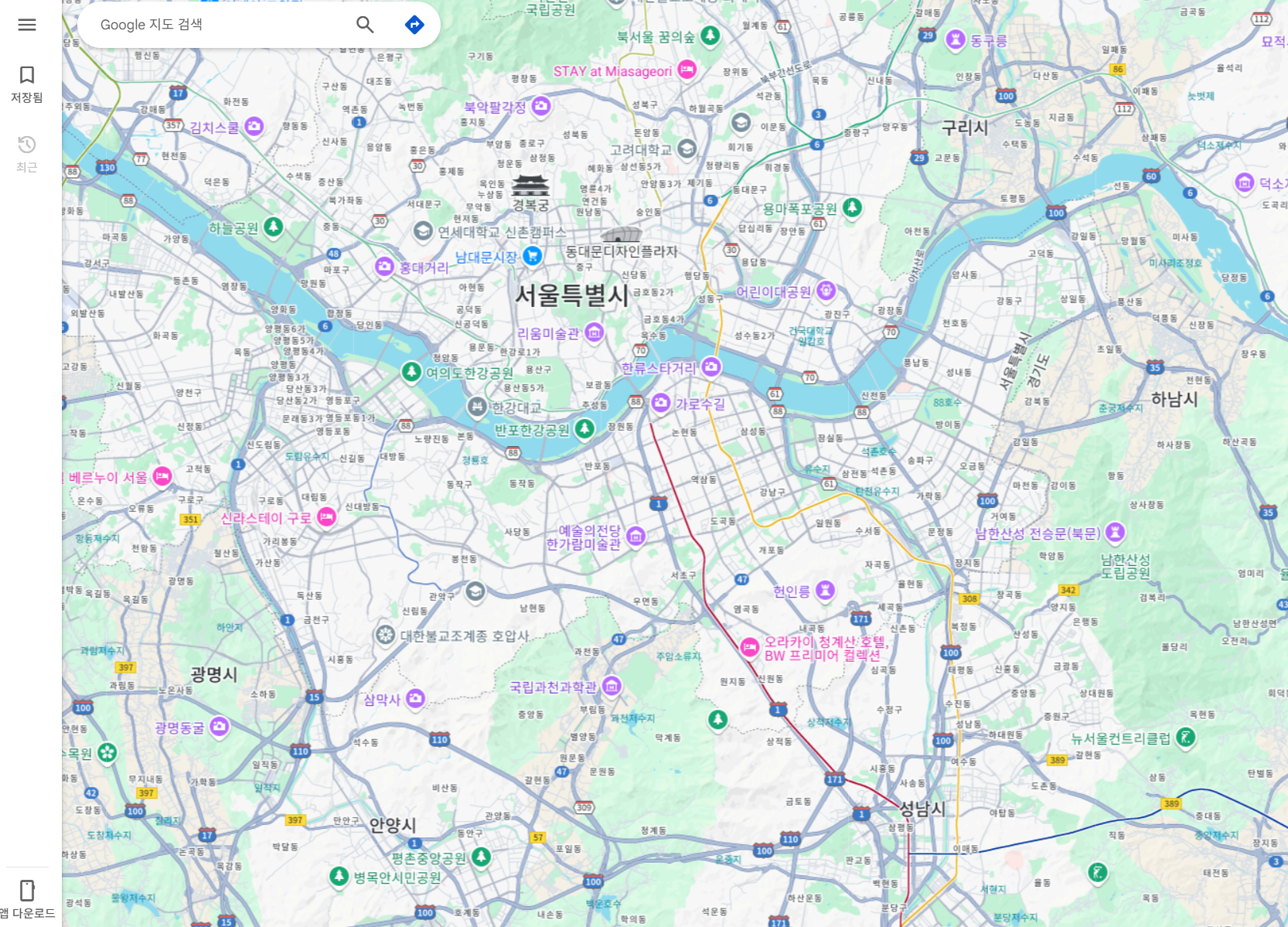Click the 신라스테이 구로 hotel marker
This screenshot has height=927, width=1288.
click(326, 517)
